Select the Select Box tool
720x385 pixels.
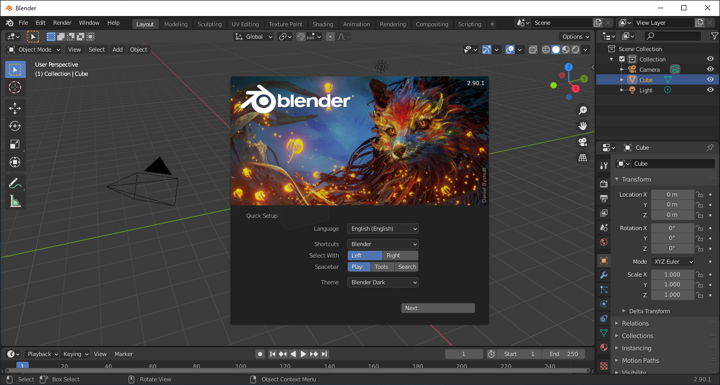15,69
